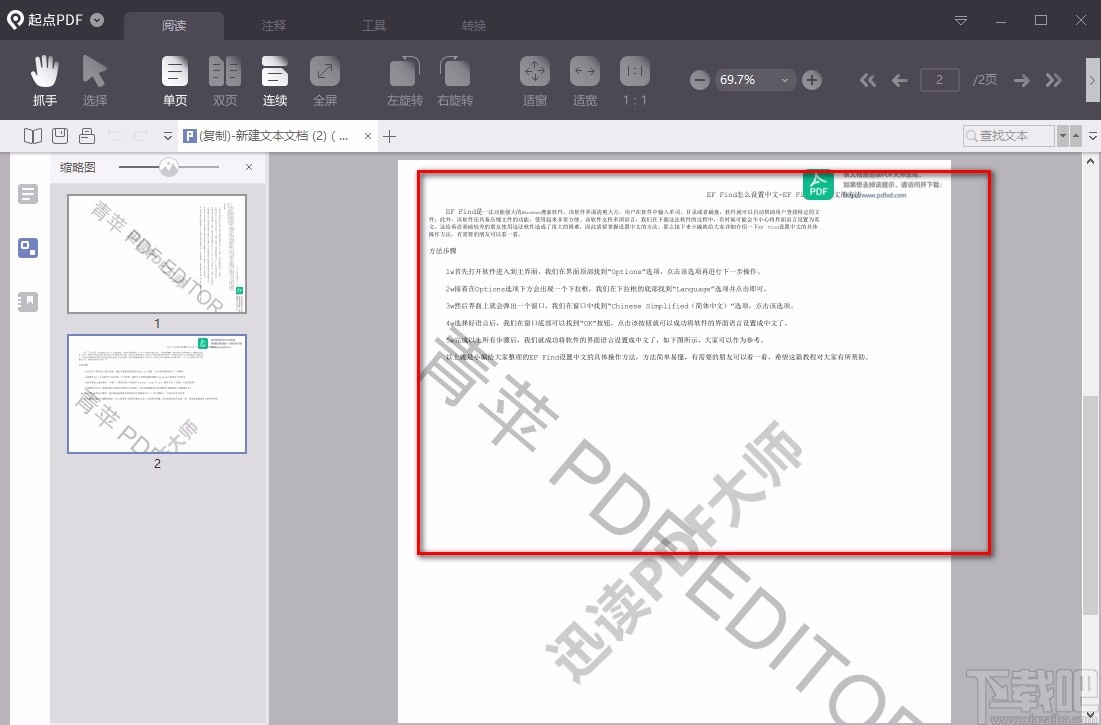Click the save (floppy disk) icon
Image resolution: width=1101 pixels, height=725 pixels.
(x=60, y=135)
